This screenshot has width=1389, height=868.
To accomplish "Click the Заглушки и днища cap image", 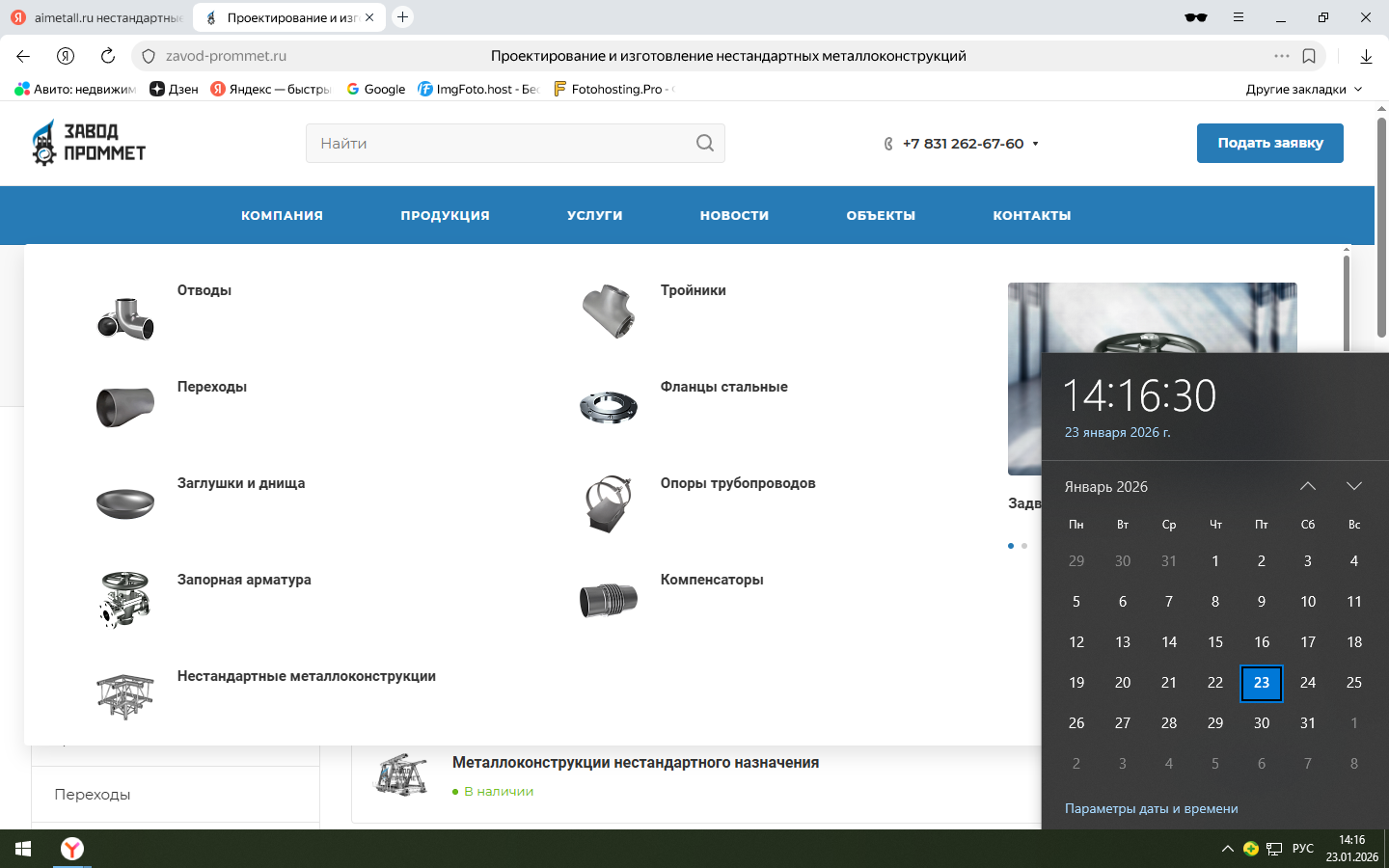I will coord(125,503).
